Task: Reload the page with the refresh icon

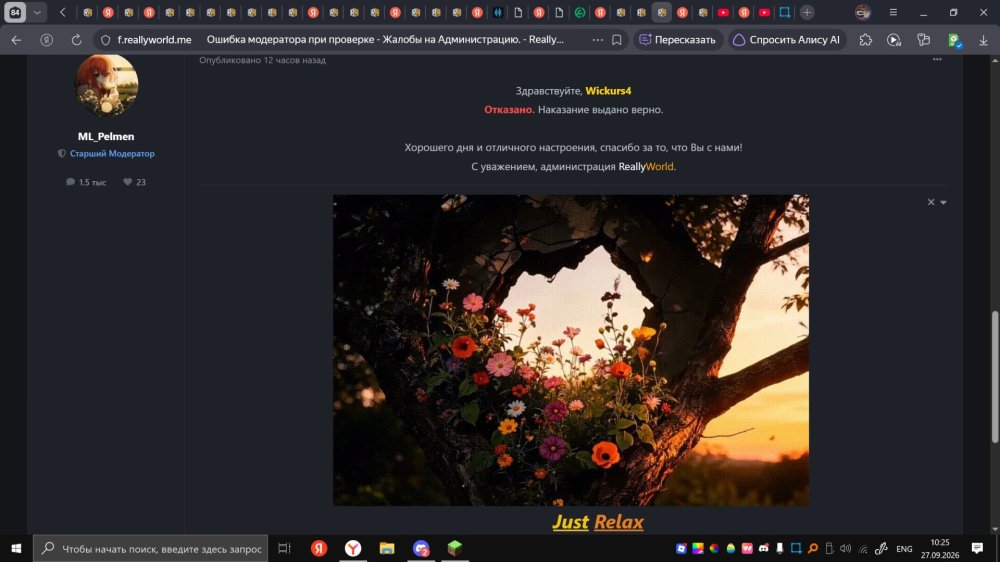Action: pyautogui.click(x=77, y=40)
